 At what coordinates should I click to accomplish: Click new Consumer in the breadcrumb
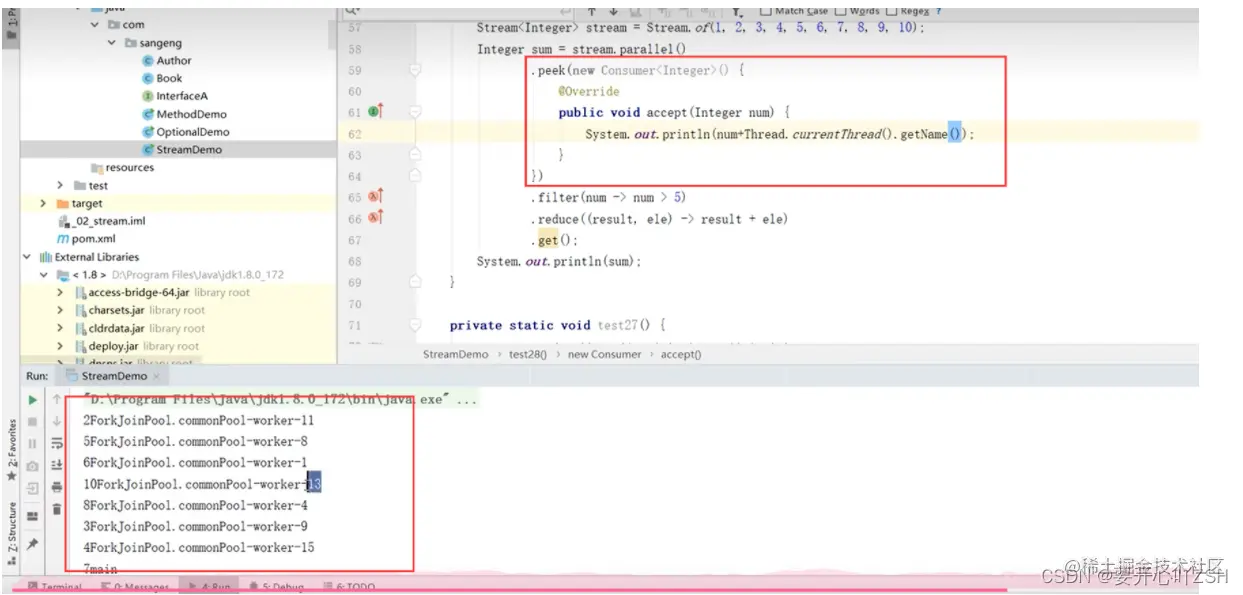[x=604, y=354]
